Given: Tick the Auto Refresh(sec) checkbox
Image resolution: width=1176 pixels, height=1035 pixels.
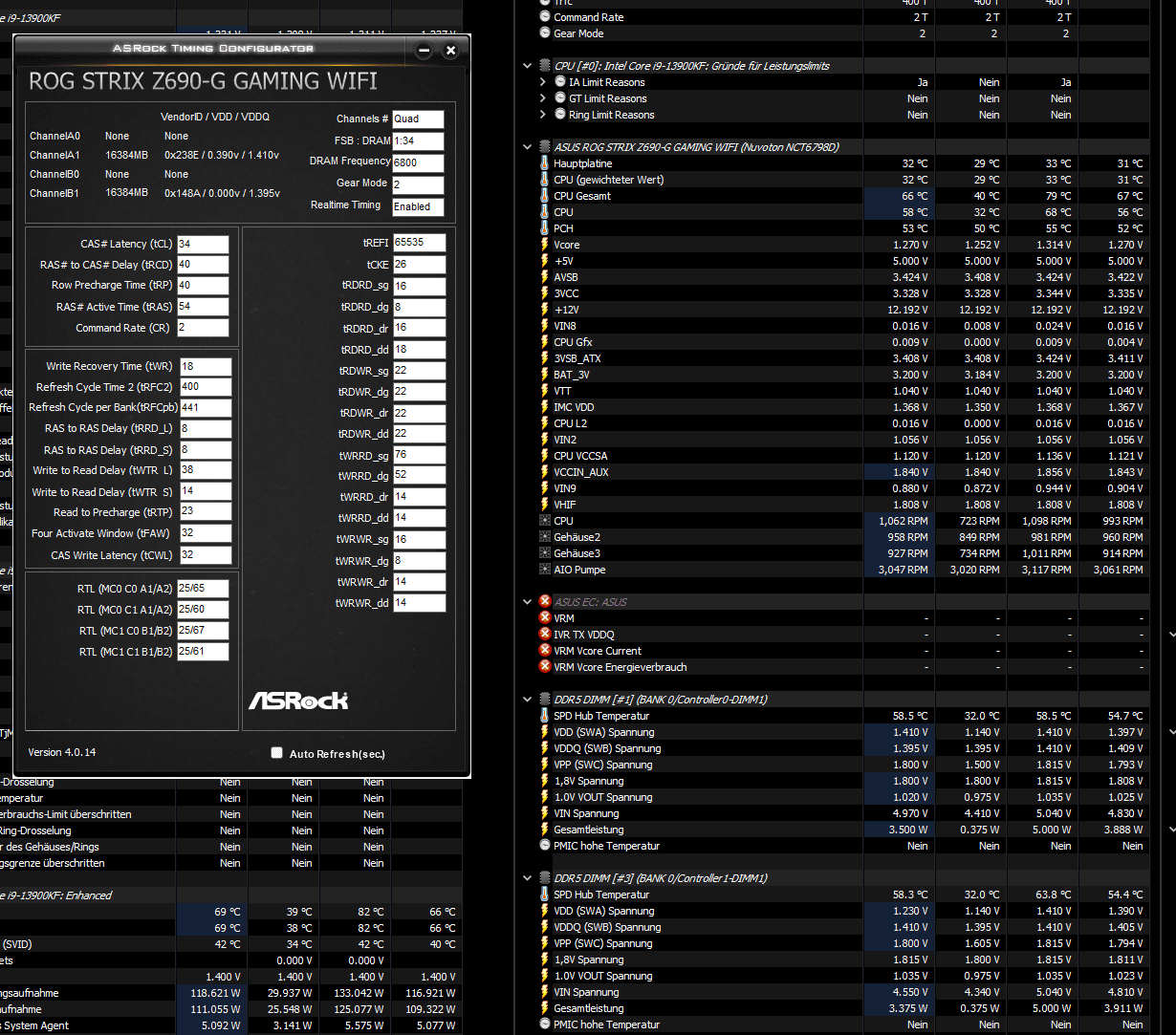Looking at the screenshot, I should tap(277, 753).
